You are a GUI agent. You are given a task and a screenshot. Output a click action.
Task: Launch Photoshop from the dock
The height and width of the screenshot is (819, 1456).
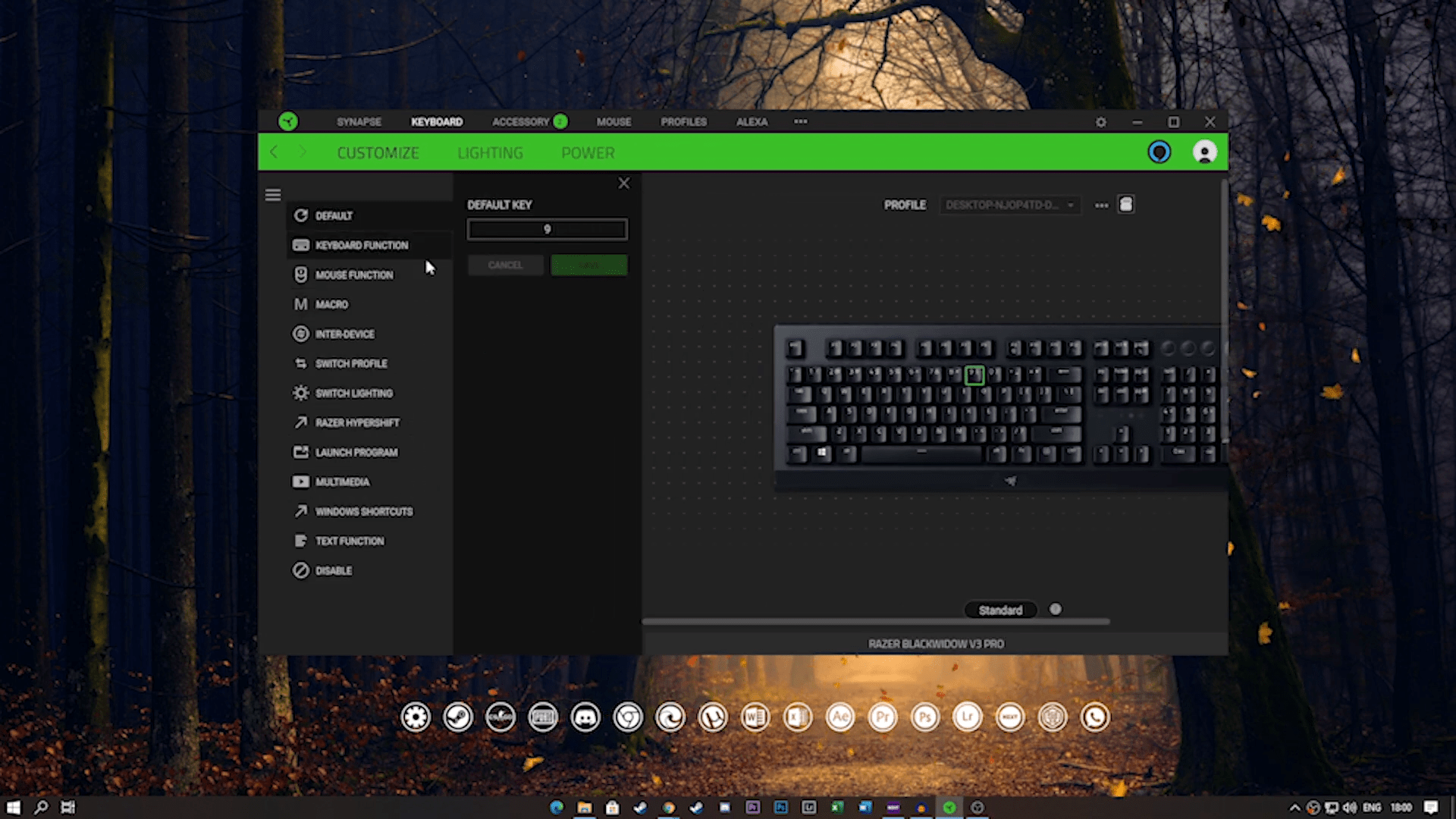pos(925,717)
